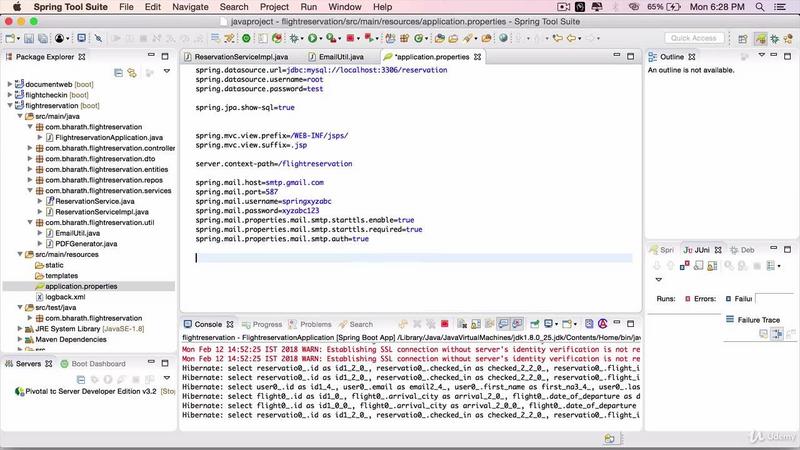Click the back navigation arrow in toolbar

pyautogui.click(x=571, y=38)
